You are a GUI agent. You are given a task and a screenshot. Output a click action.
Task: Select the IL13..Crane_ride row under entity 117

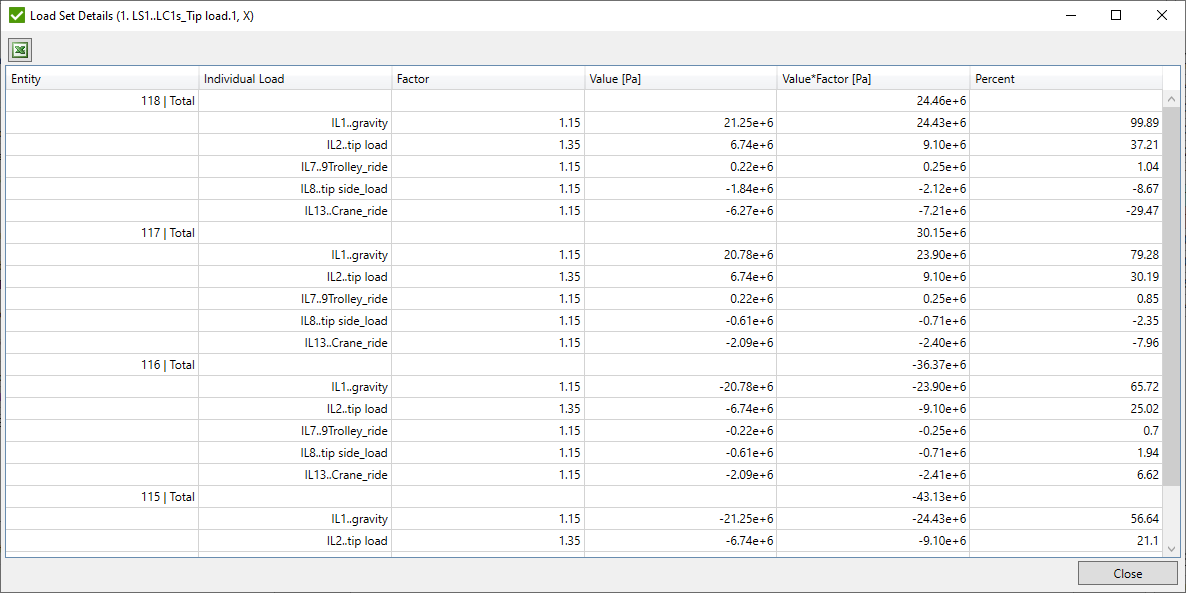400,342
